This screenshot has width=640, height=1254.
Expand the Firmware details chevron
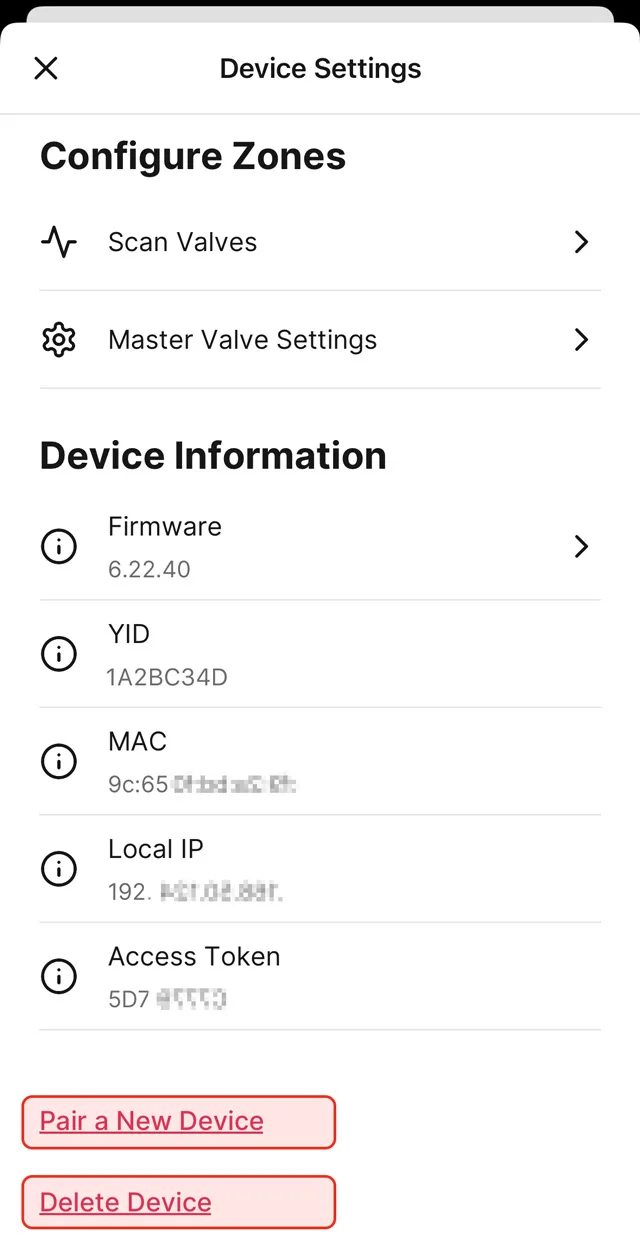[581, 546]
